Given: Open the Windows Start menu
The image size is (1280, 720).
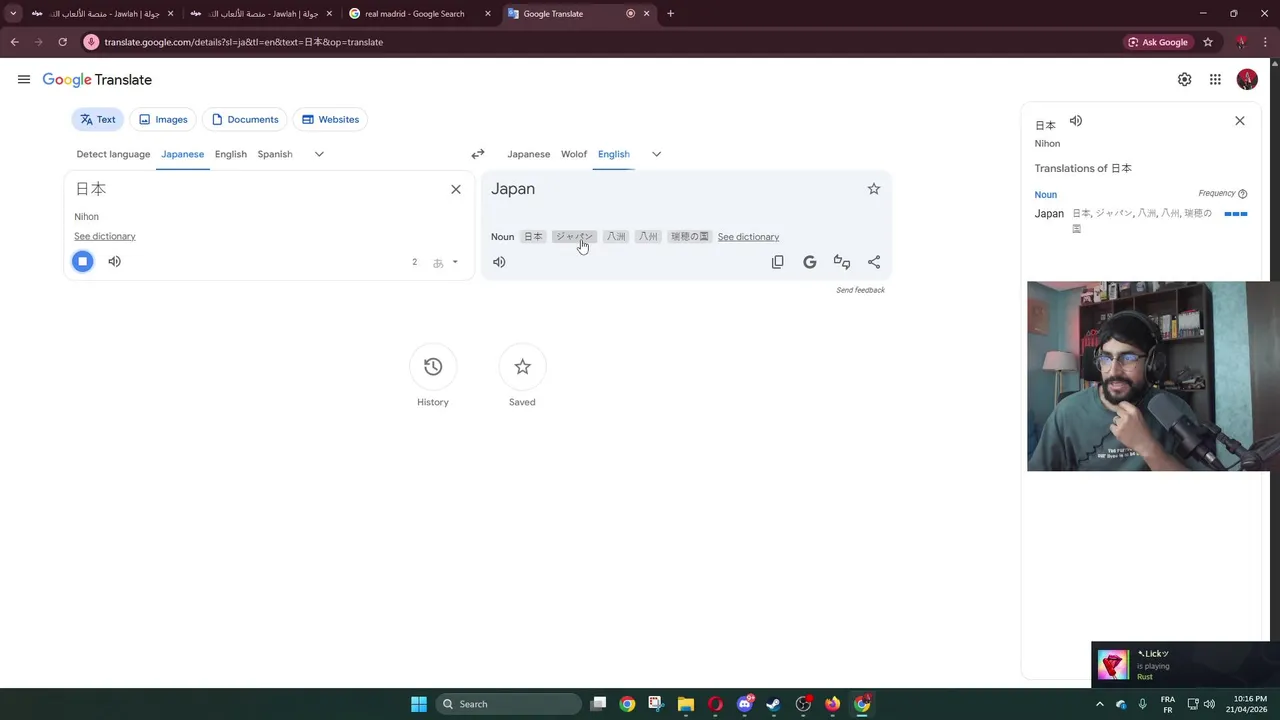Looking at the screenshot, I should tap(419, 704).
